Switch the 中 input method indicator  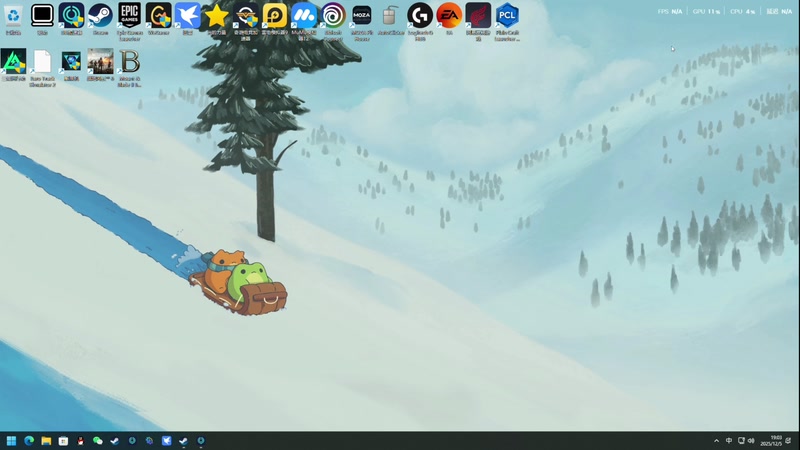(x=729, y=441)
